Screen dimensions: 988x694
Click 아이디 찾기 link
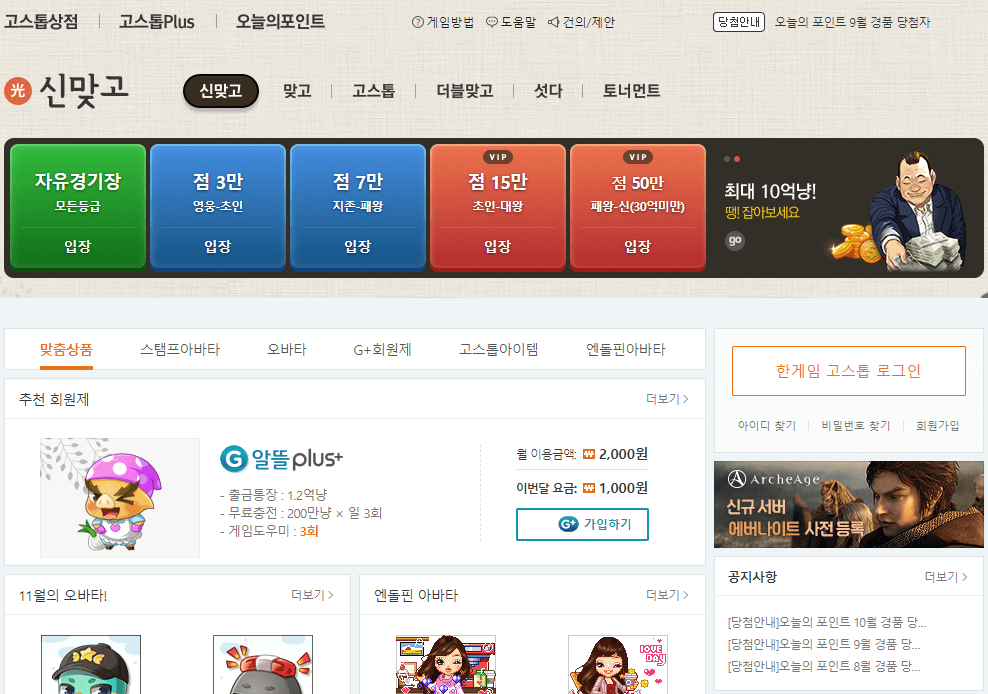click(x=767, y=425)
